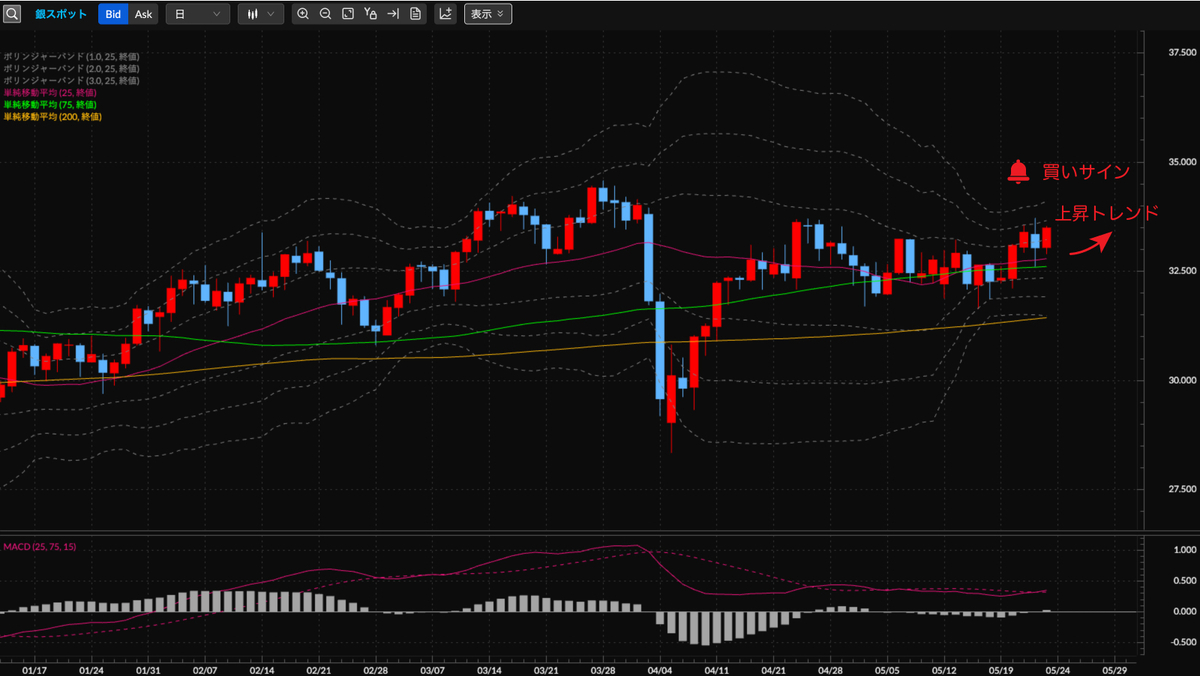The width and height of the screenshot is (1200, 676).
Task: Click the indicator line chart icon
Action: [443, 14]
